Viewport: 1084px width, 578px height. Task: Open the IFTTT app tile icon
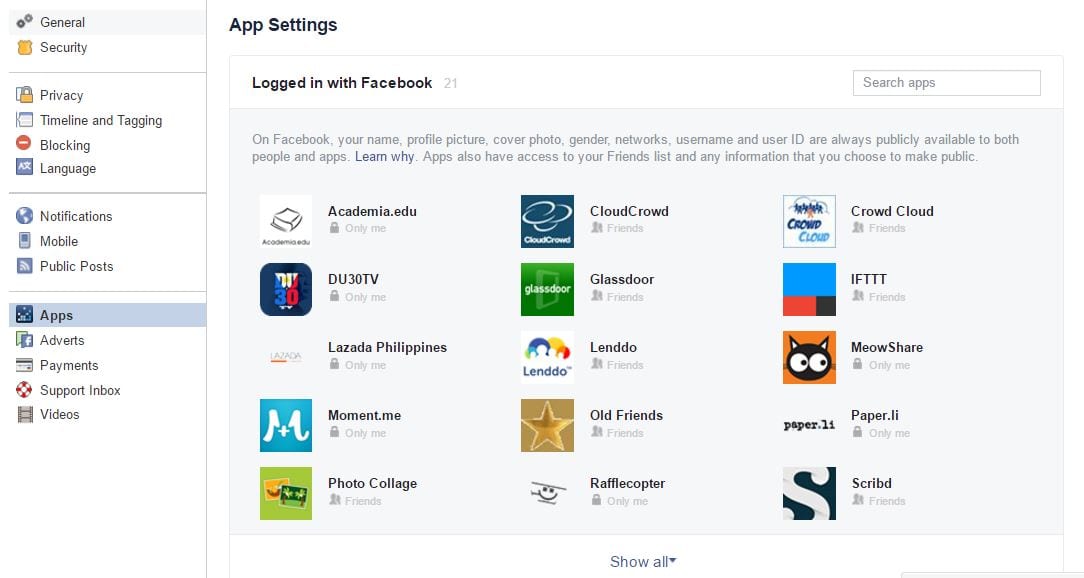(x=809, y=289)
